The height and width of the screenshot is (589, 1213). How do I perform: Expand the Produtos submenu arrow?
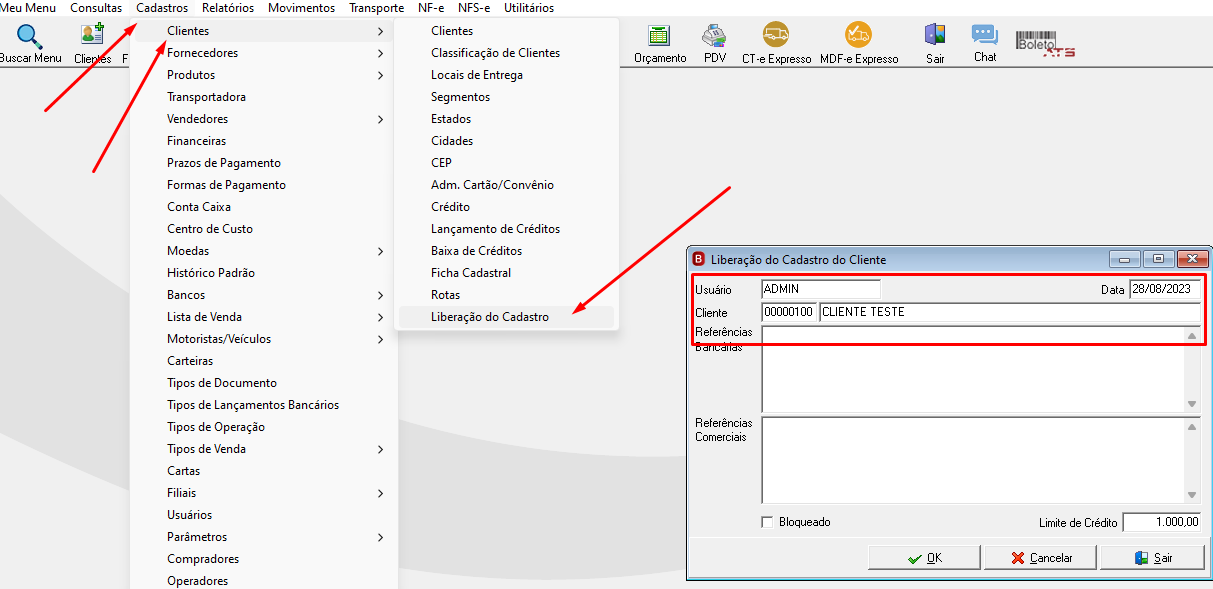[381, 75]
